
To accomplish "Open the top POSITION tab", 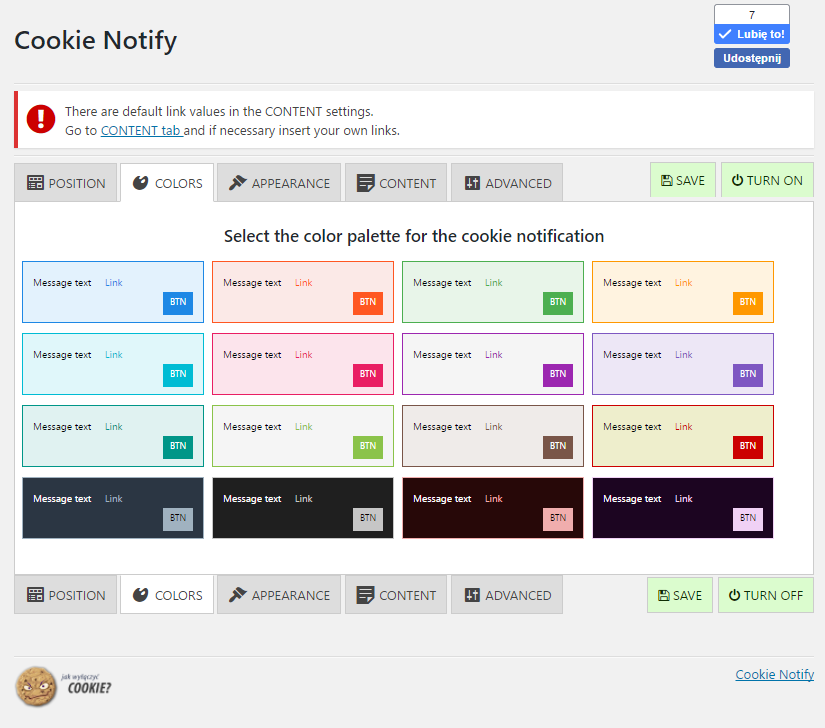I will pos(65,183).
